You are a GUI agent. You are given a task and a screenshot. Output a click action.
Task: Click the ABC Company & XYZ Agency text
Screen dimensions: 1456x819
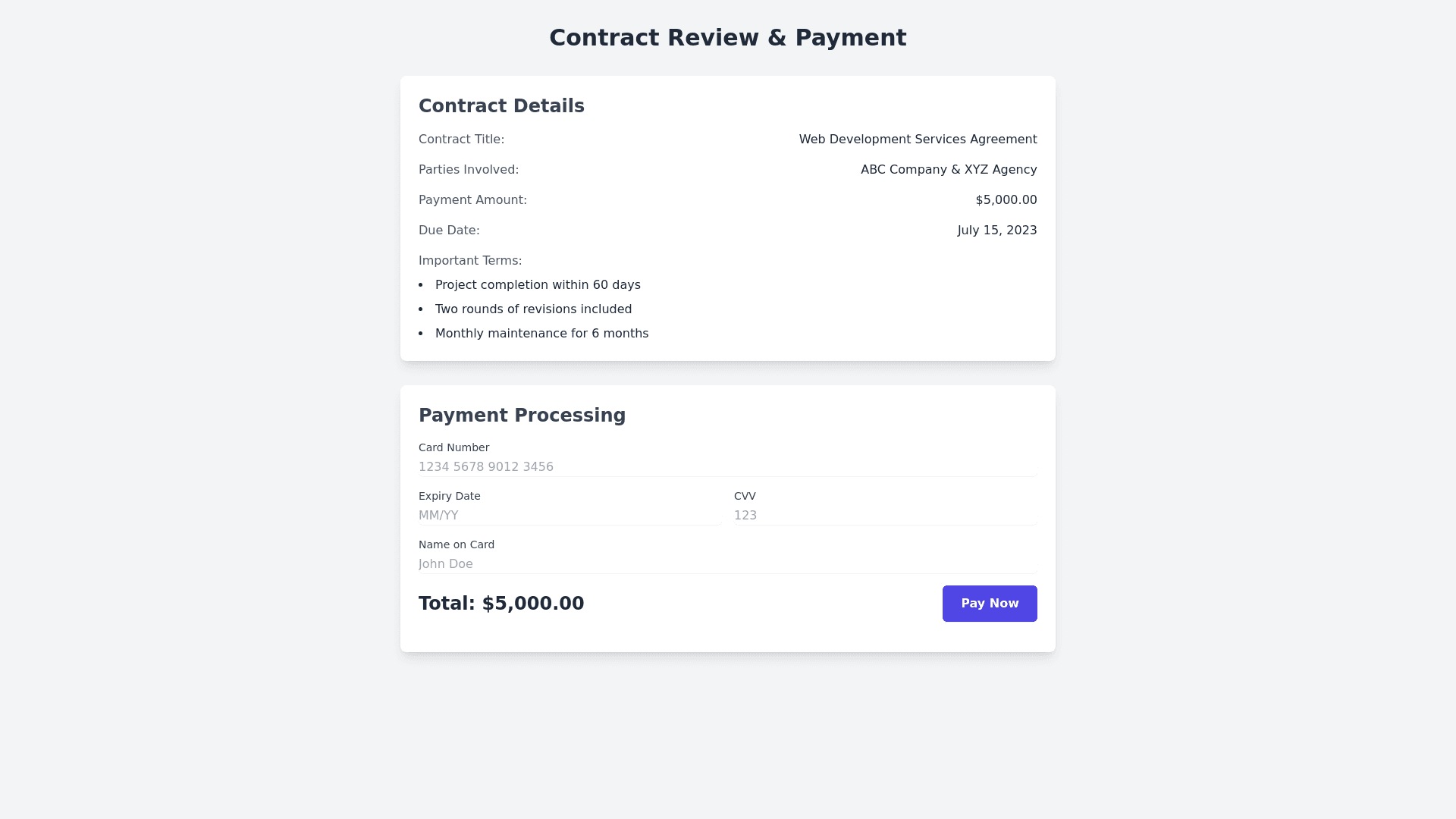tap(948, 170)
